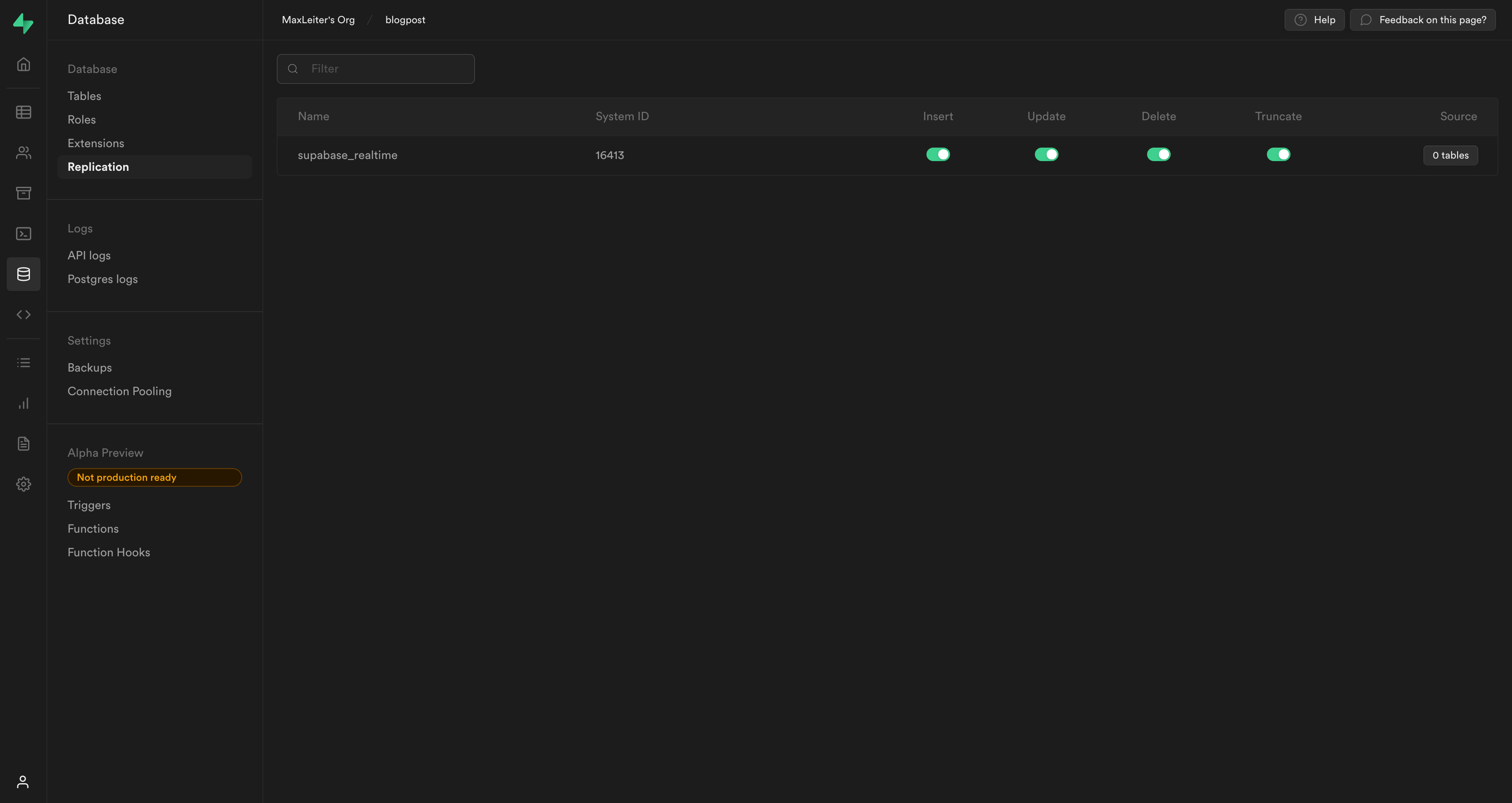Open the Postgres logs page
This screenshot has width=1512, height=803.
click(102, 279)
